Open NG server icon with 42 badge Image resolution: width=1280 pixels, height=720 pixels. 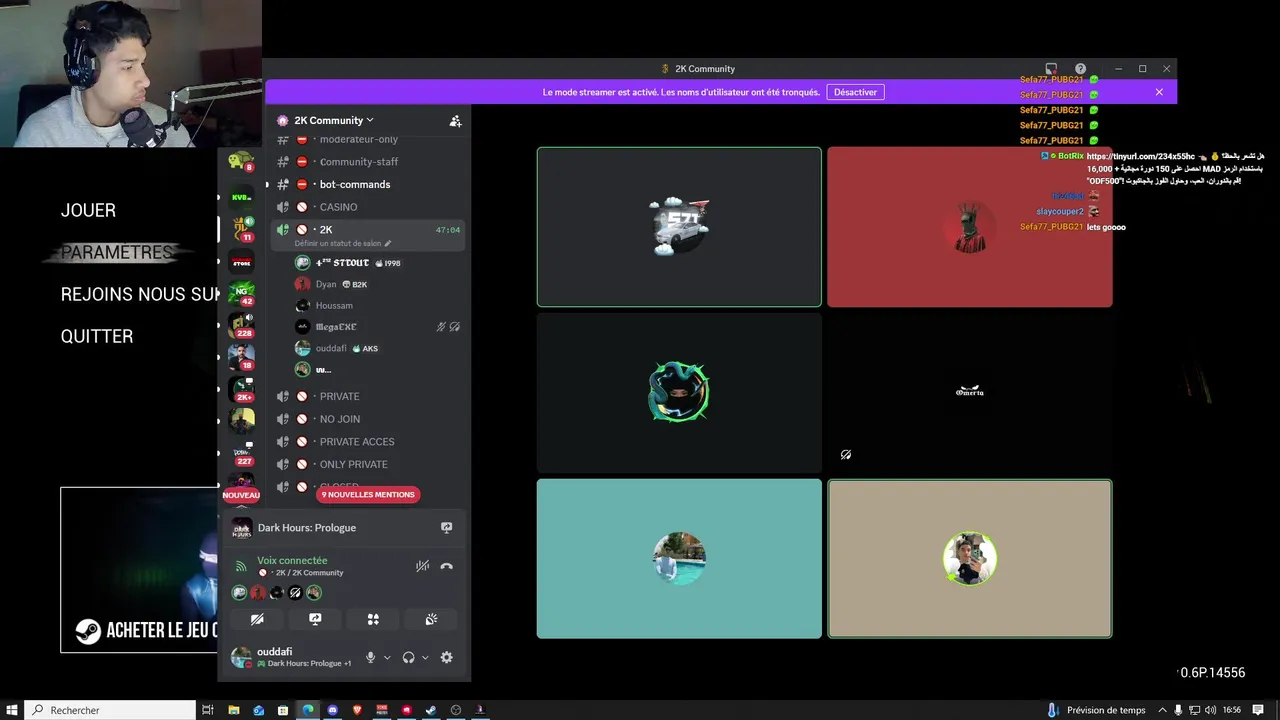coord(241,293)
